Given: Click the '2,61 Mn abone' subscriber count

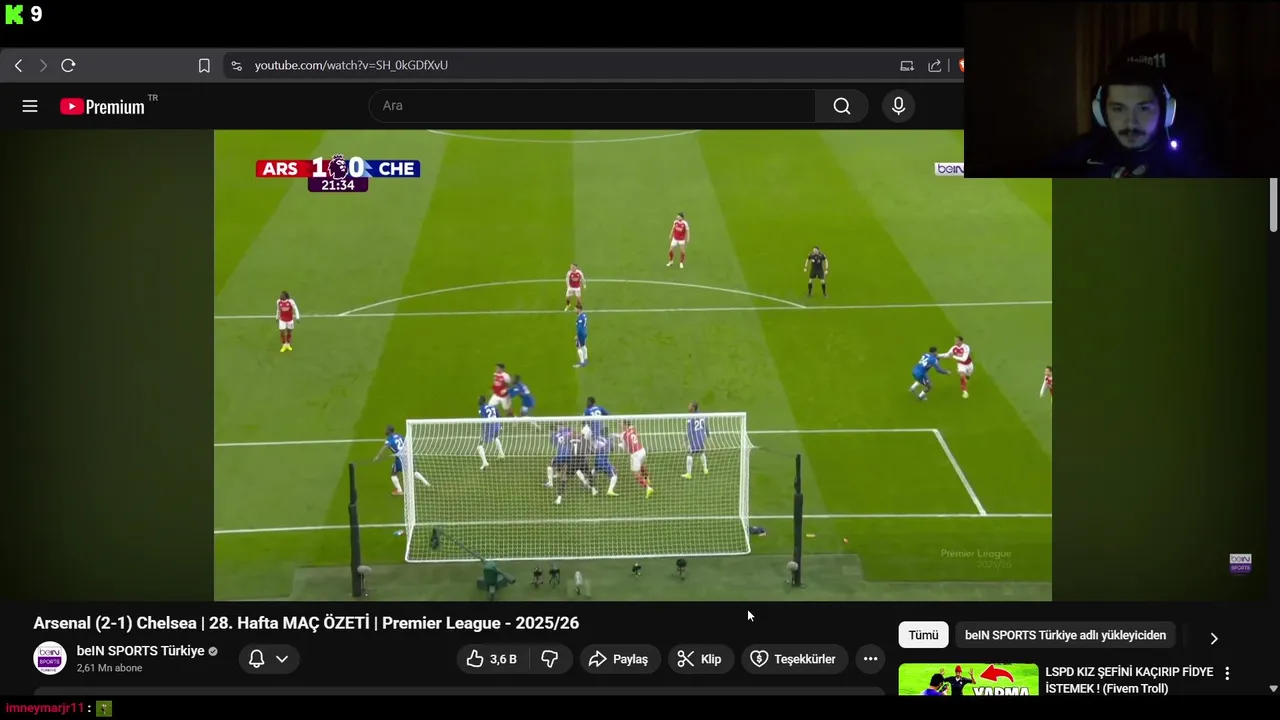Looking at the screenshot, I should point(109,668).
